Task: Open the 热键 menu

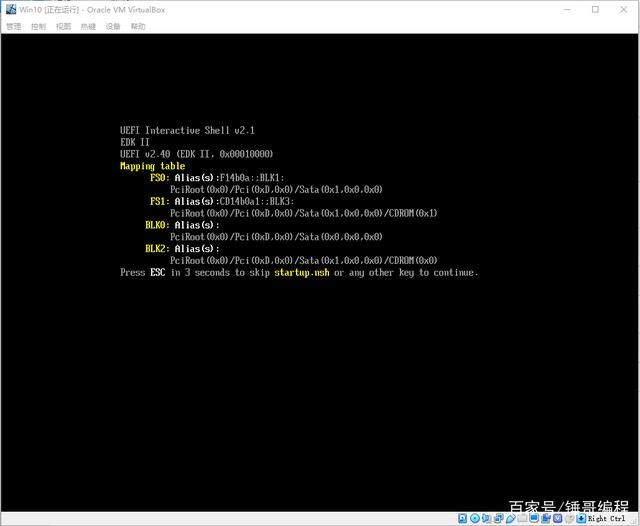Action: [88, 27]
